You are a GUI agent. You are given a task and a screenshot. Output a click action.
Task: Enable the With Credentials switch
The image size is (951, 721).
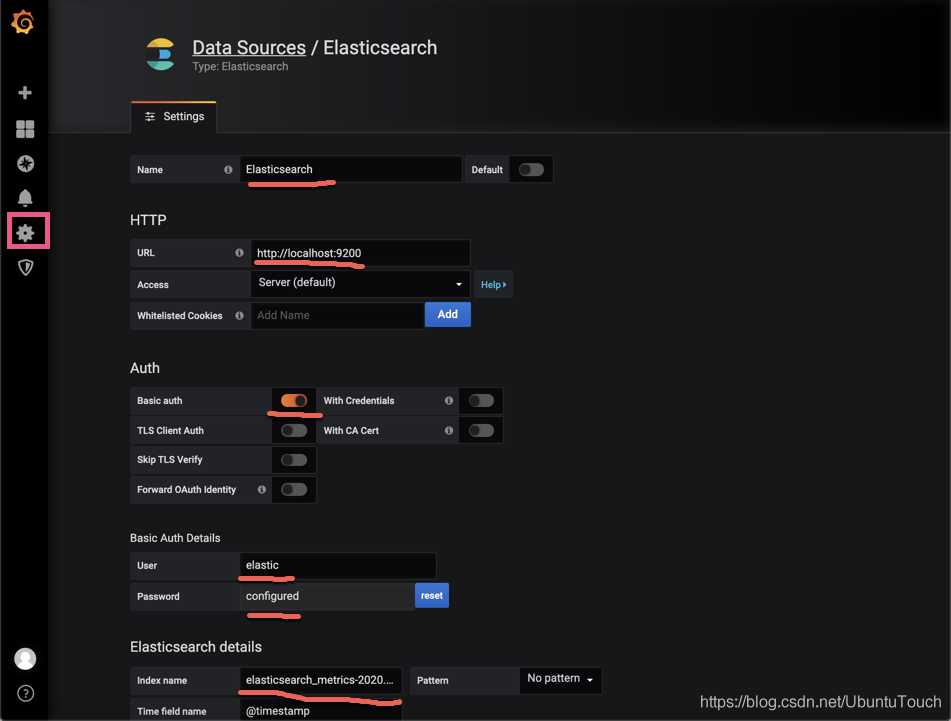pyautogui.click(x=481, y=400)
